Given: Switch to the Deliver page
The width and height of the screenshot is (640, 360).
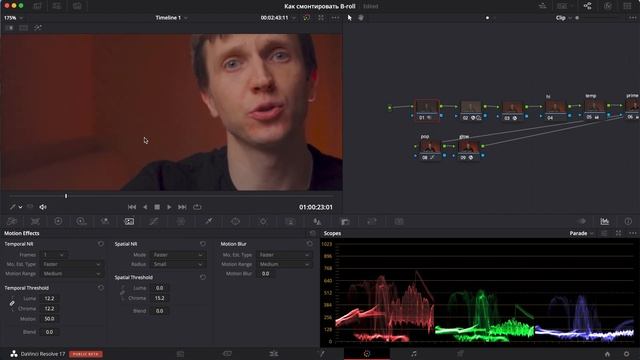Looking at the screenshot, I should [x=460, y=354].
